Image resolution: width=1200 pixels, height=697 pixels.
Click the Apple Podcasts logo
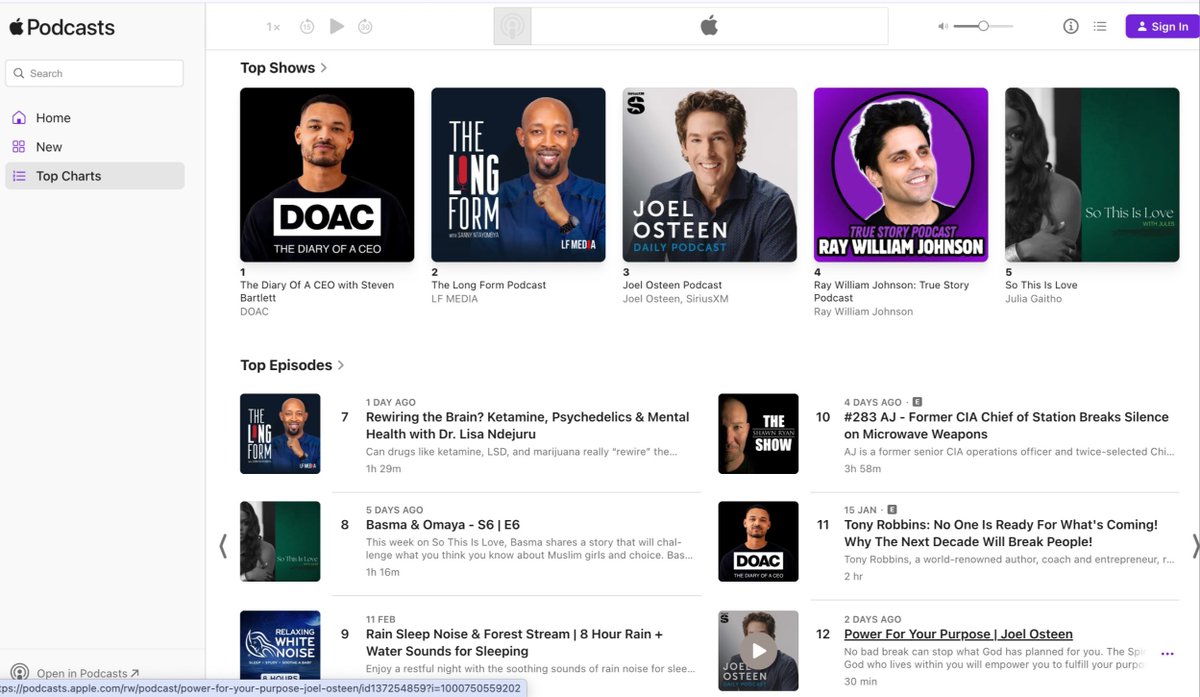point(62,27)
